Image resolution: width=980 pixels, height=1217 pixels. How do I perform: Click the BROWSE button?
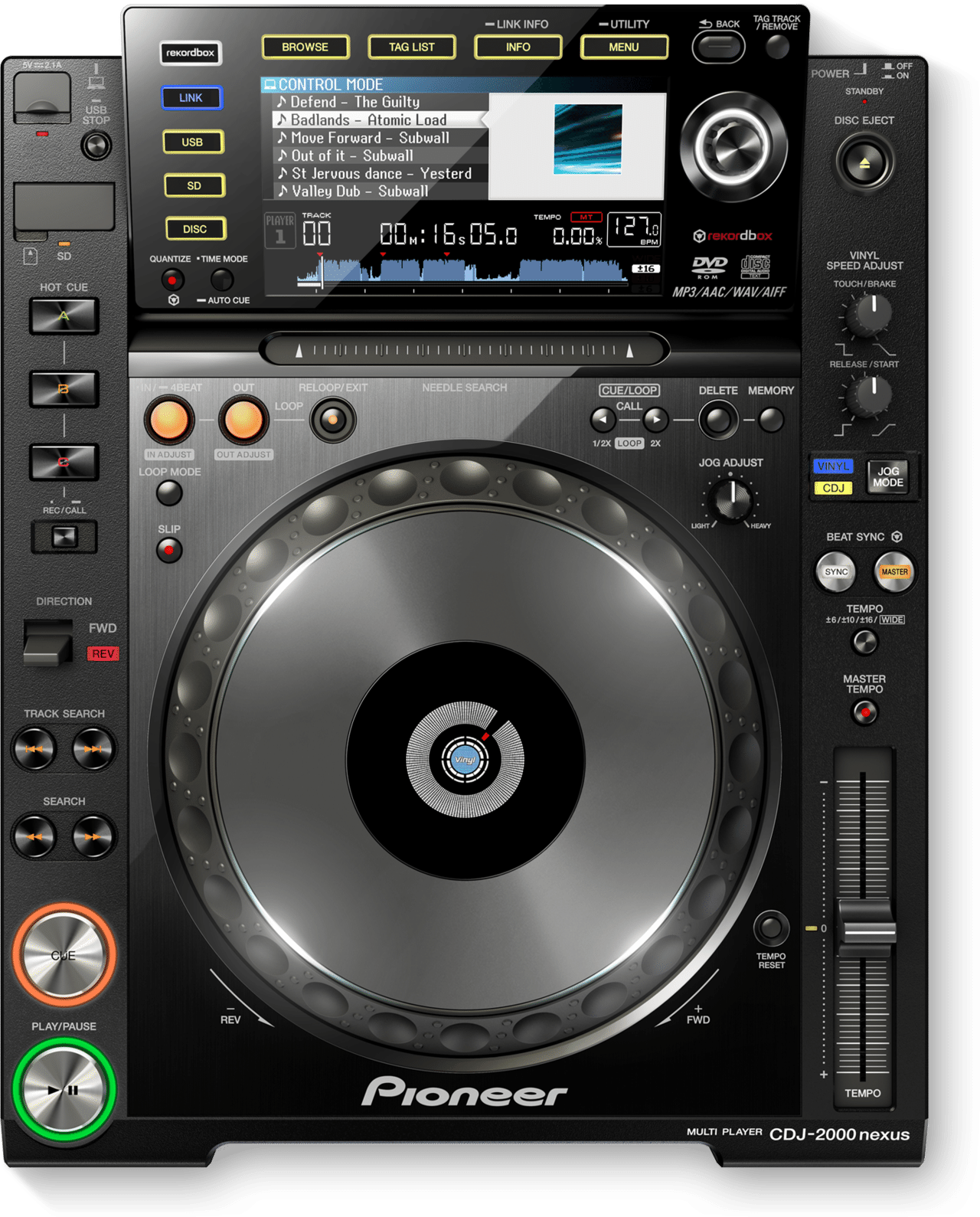[x=305, y=47]
